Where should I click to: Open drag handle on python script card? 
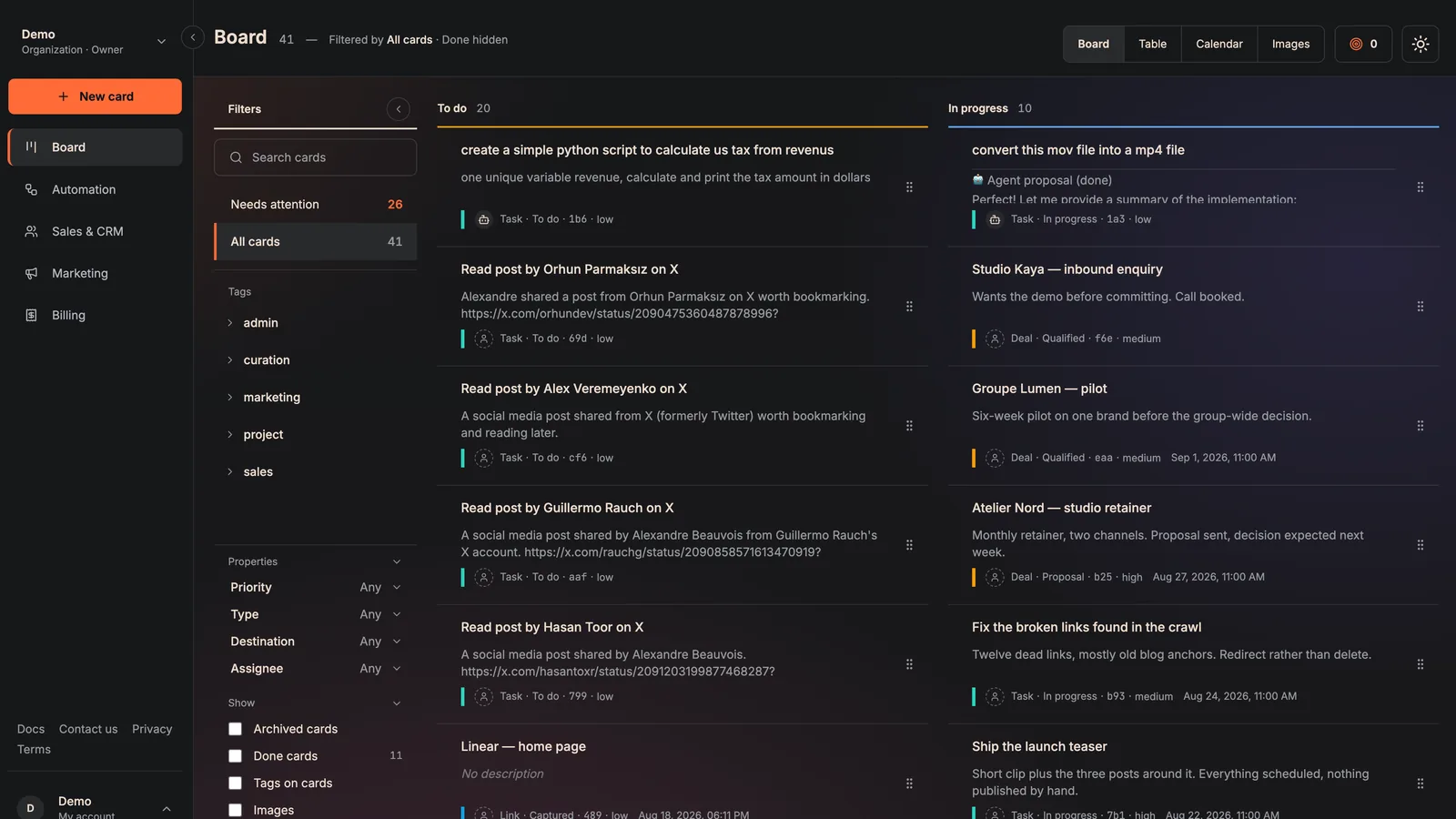coord(909,187)
